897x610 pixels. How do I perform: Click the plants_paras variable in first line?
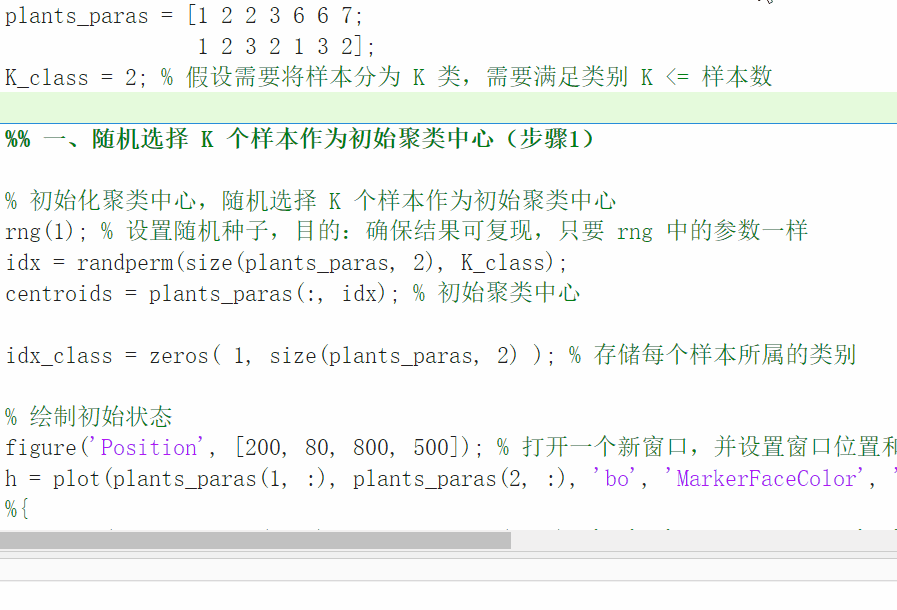click(77, 16)
